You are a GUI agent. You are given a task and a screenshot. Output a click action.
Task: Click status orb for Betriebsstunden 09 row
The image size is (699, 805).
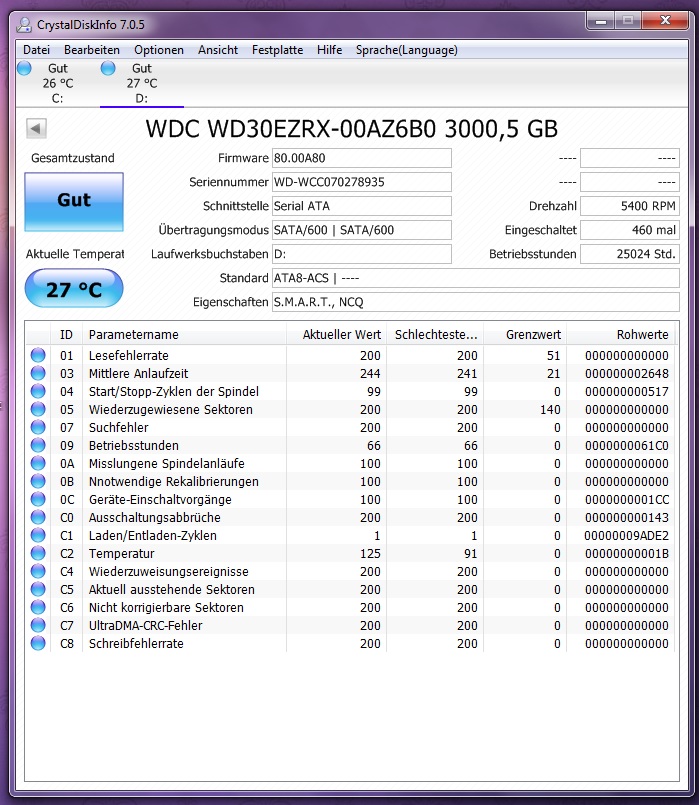(38, 445)
